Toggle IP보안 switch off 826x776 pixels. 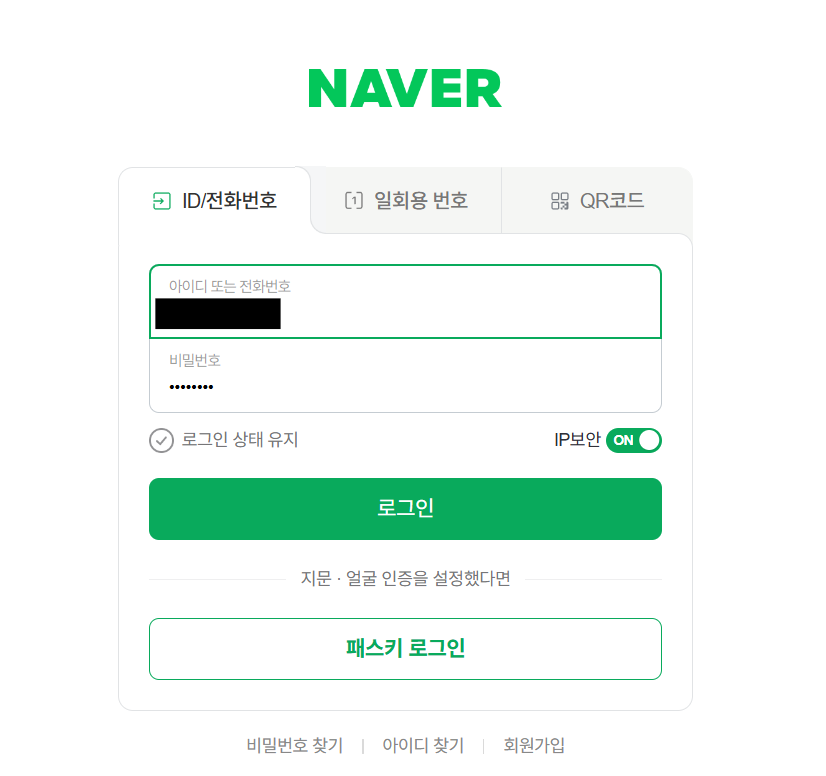coord(634,440)
